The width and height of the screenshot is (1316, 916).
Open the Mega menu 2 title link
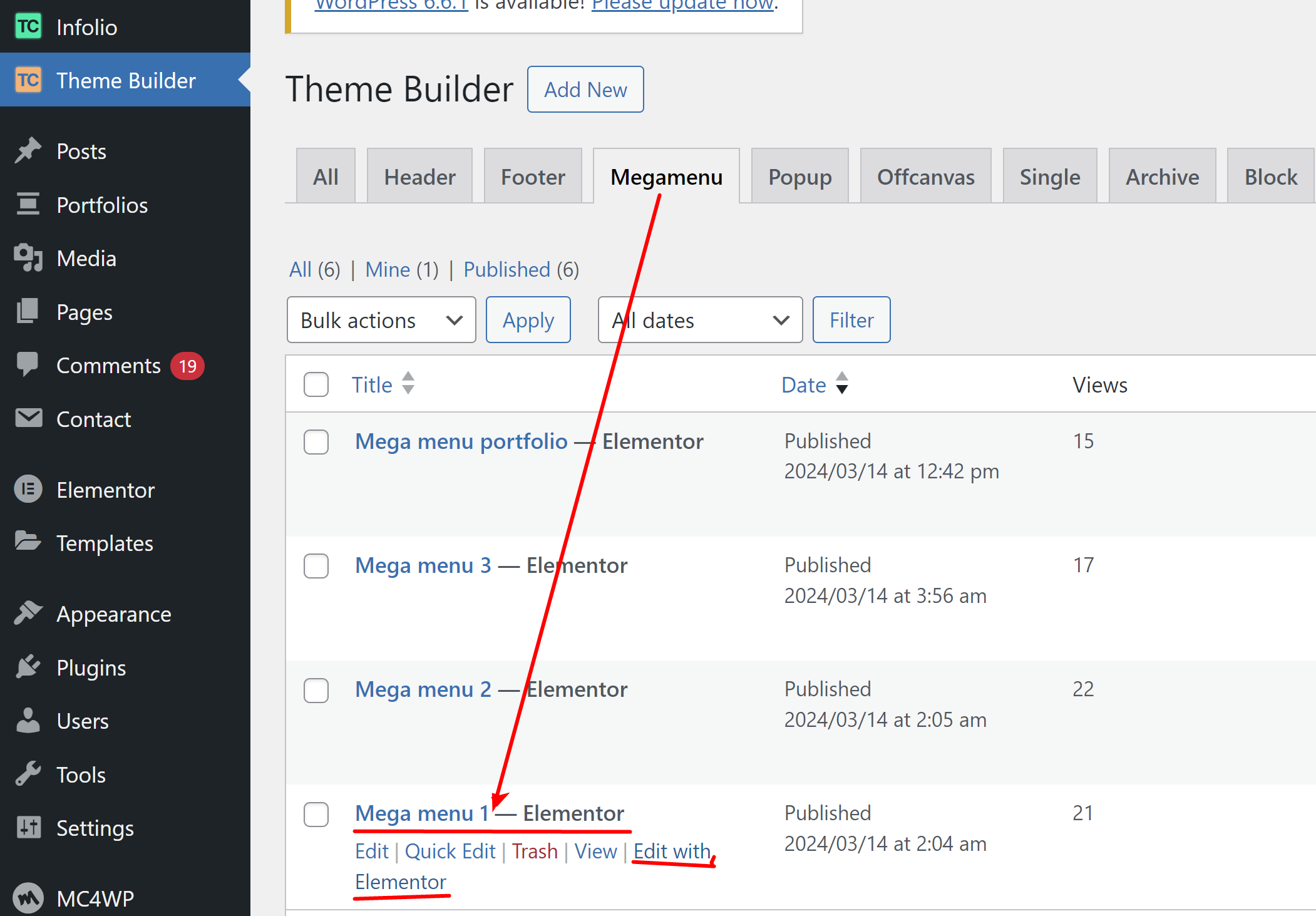[423, 689]
